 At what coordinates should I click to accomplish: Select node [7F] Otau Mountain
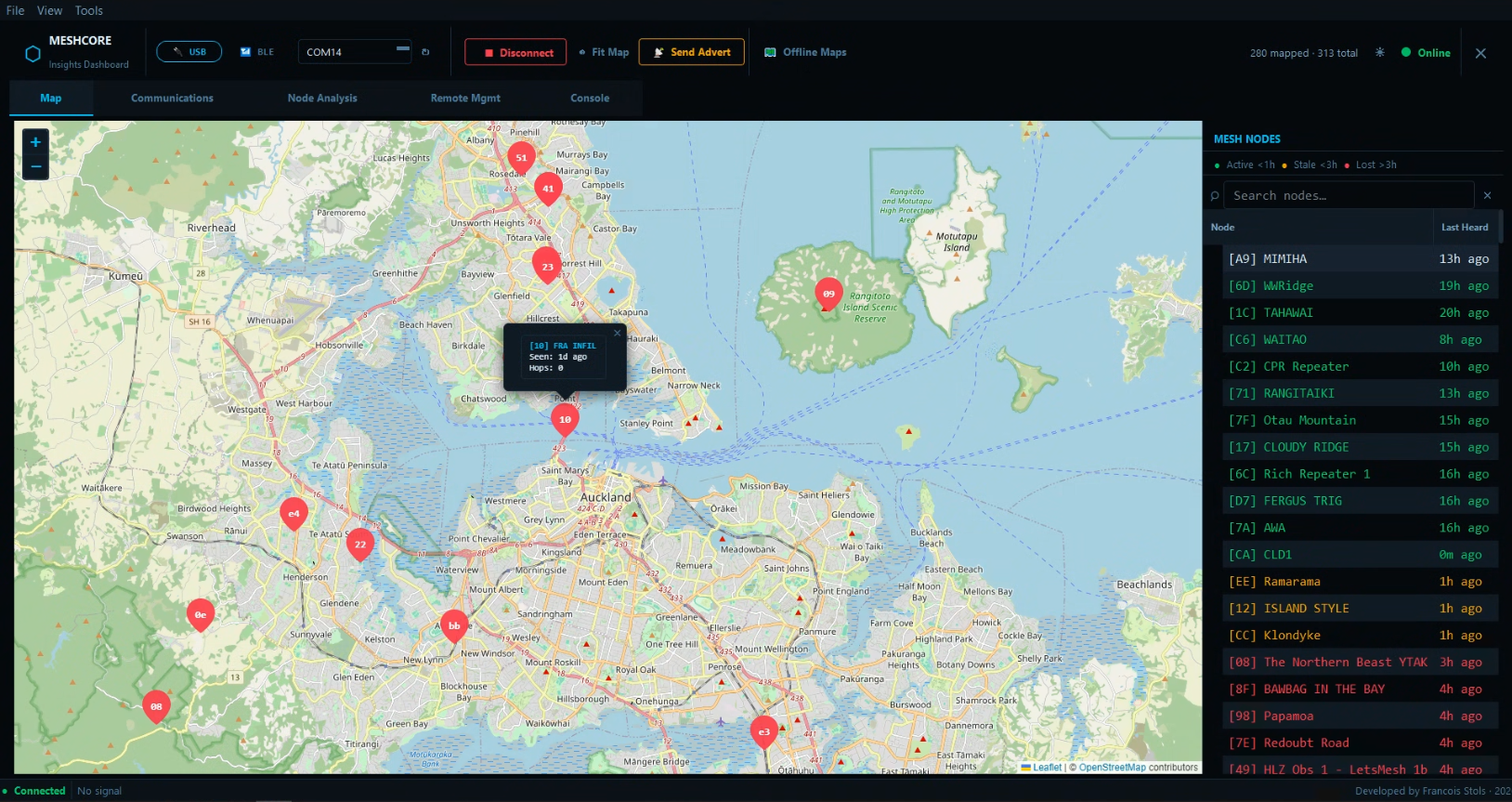1359,421
